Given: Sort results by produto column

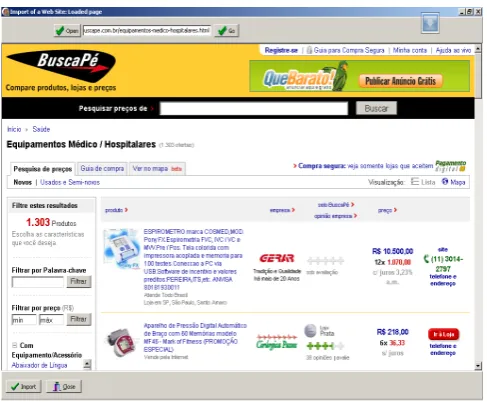Looking at the screenshot, I should (116, 210).
